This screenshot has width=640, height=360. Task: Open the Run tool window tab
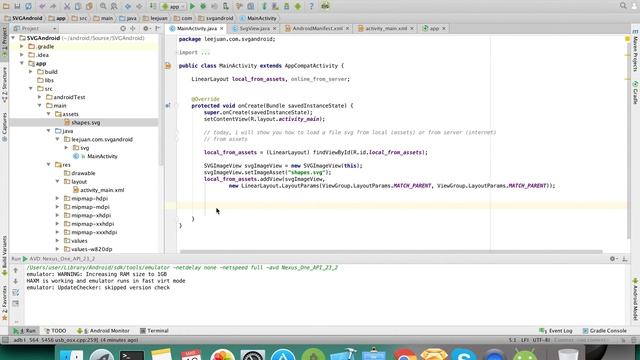pyautogui.click(x=24, y=331)
